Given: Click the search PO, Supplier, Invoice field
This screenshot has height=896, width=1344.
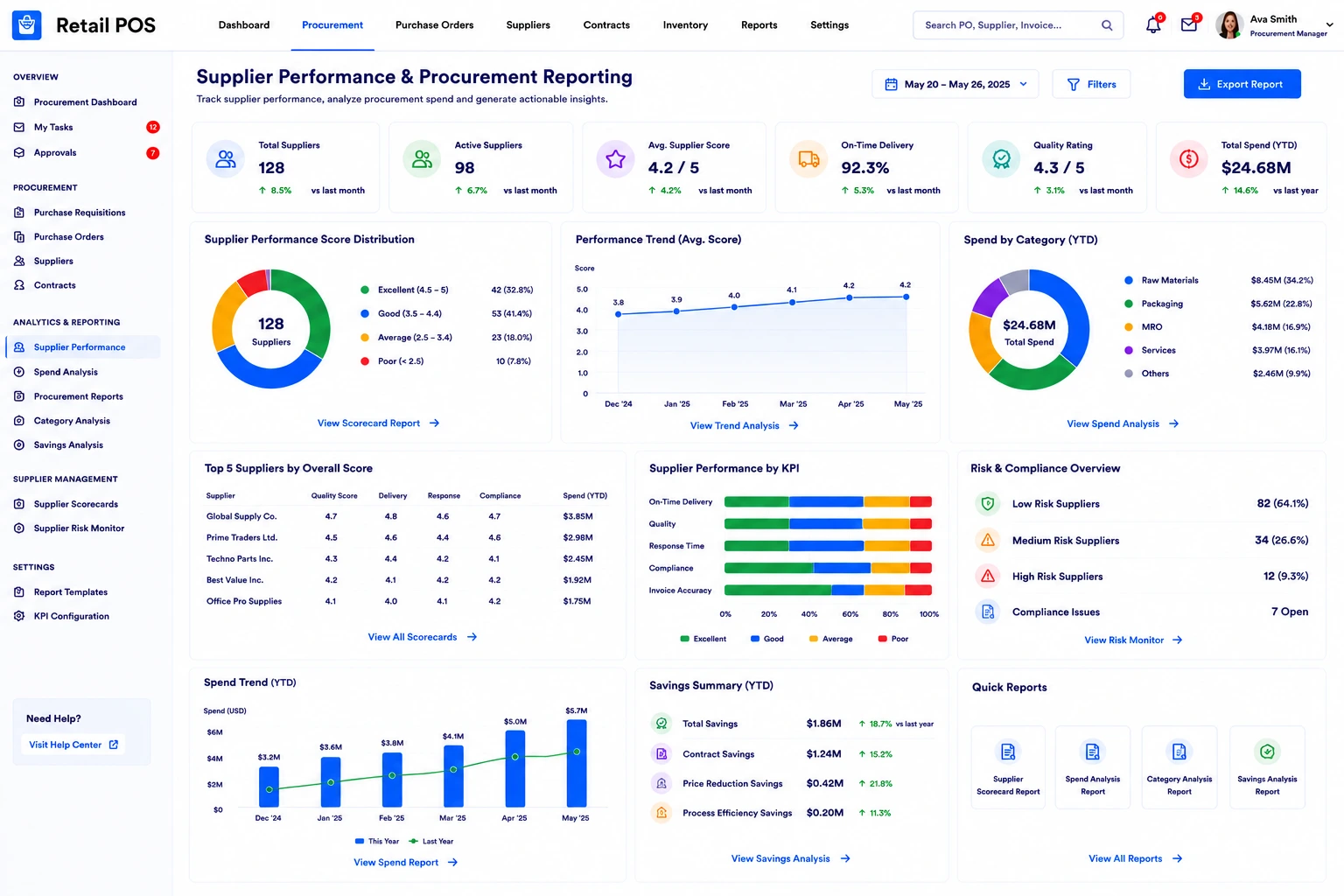Looking at the screenshot, I should pos(1018,25).
